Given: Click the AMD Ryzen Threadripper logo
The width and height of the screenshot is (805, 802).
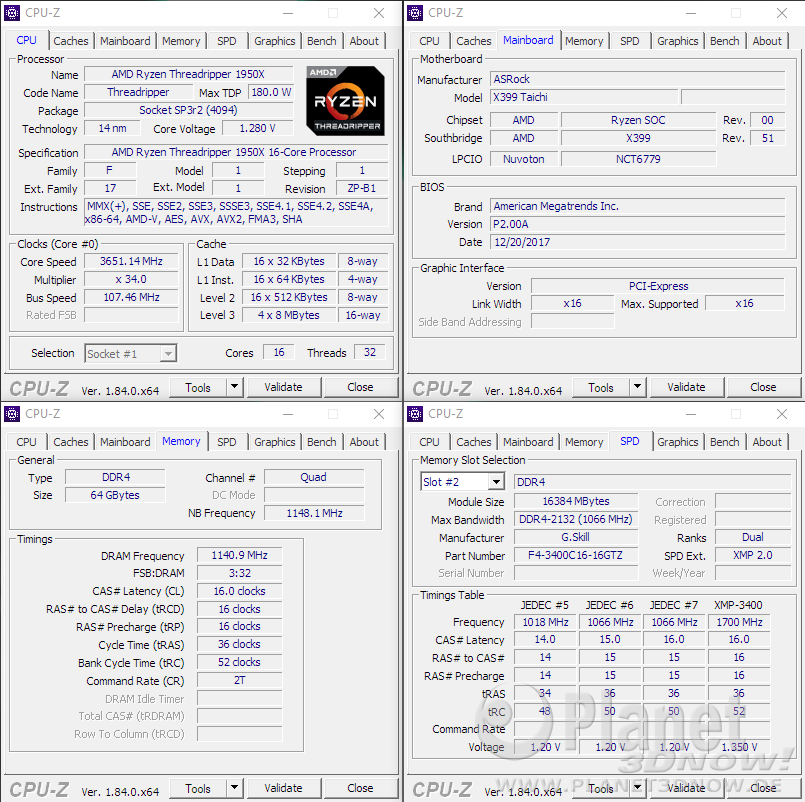Looking at the screenshot, I should click(345, 101).
